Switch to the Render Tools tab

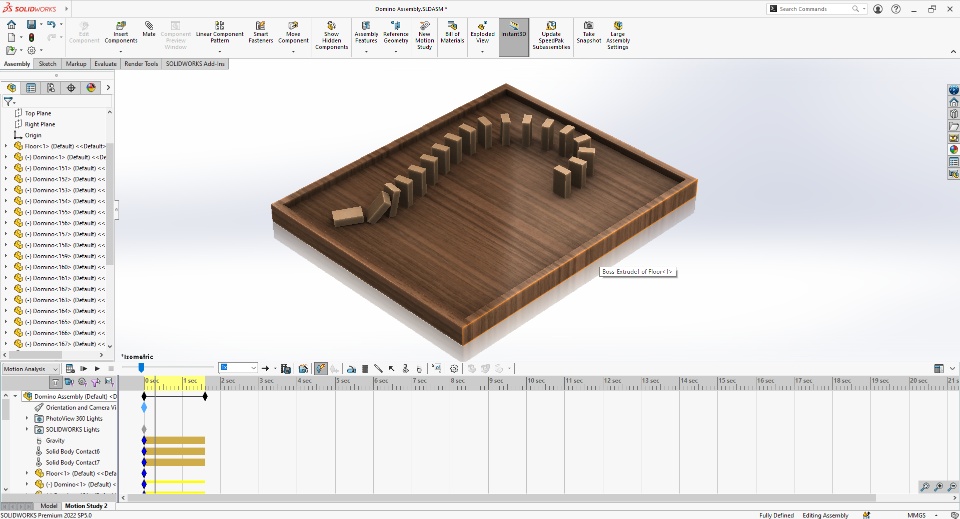point(141,64)
